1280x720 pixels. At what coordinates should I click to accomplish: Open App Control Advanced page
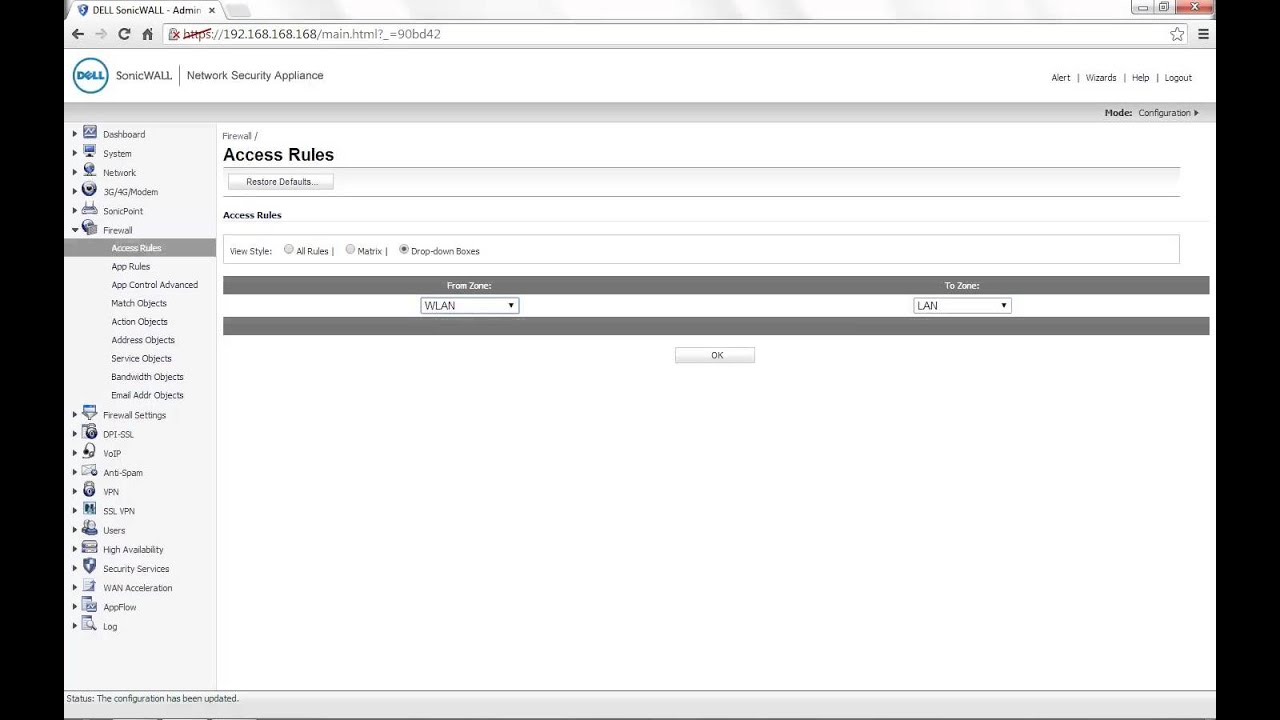tap(155, 285)
